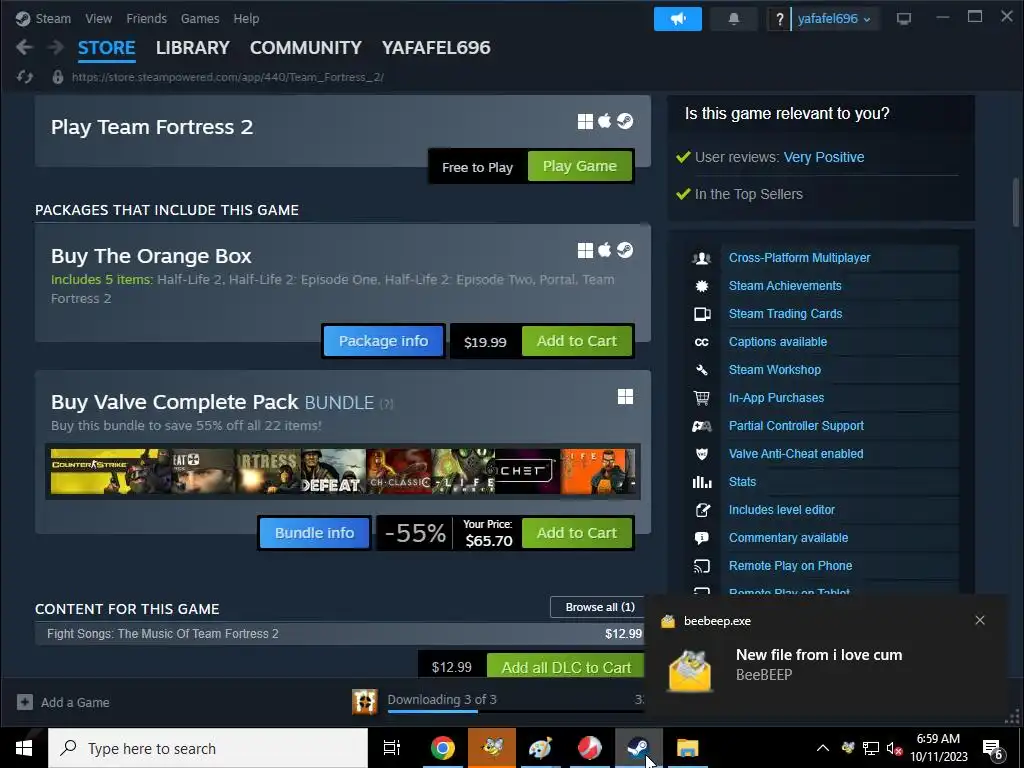Click the Steam announcements megaphone button
The height and width of the screenshot is (768, 1024).
coord(677,19)
